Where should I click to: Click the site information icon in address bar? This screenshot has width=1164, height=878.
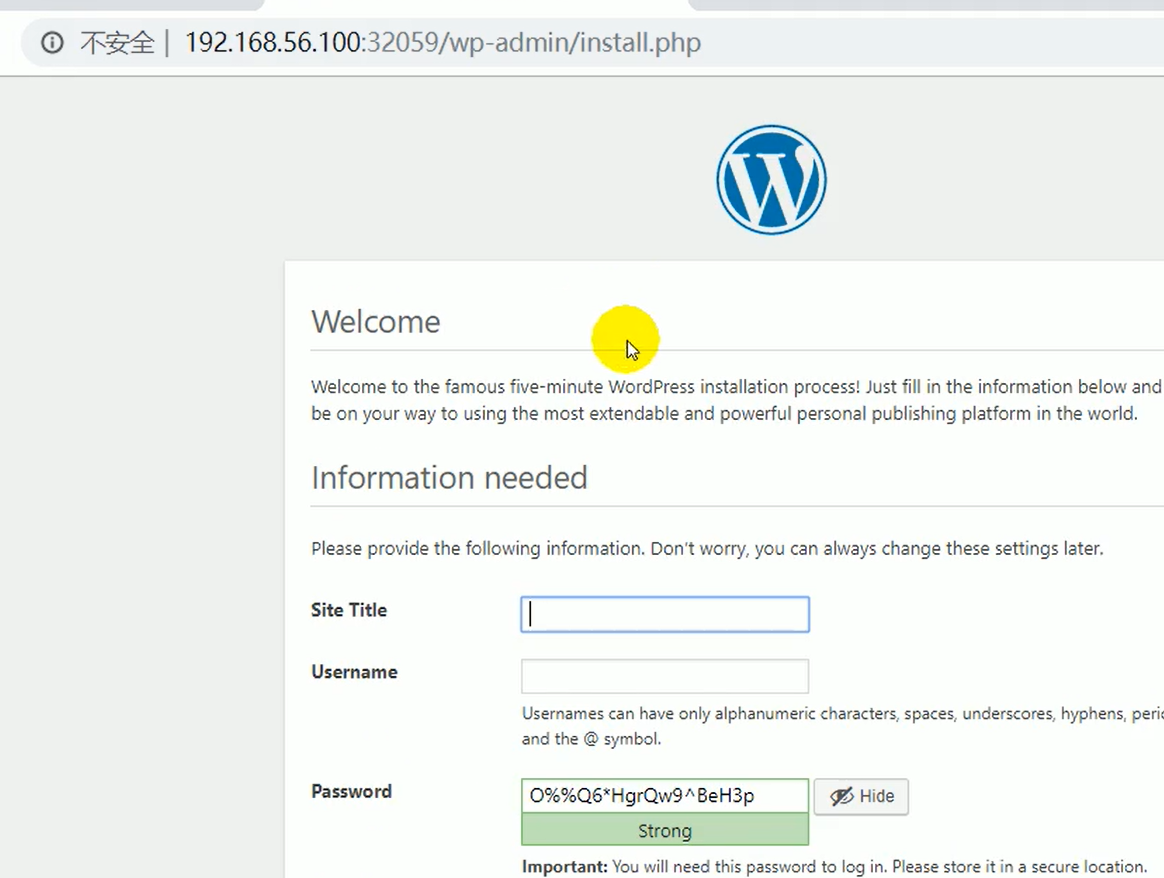pos(52,43)
